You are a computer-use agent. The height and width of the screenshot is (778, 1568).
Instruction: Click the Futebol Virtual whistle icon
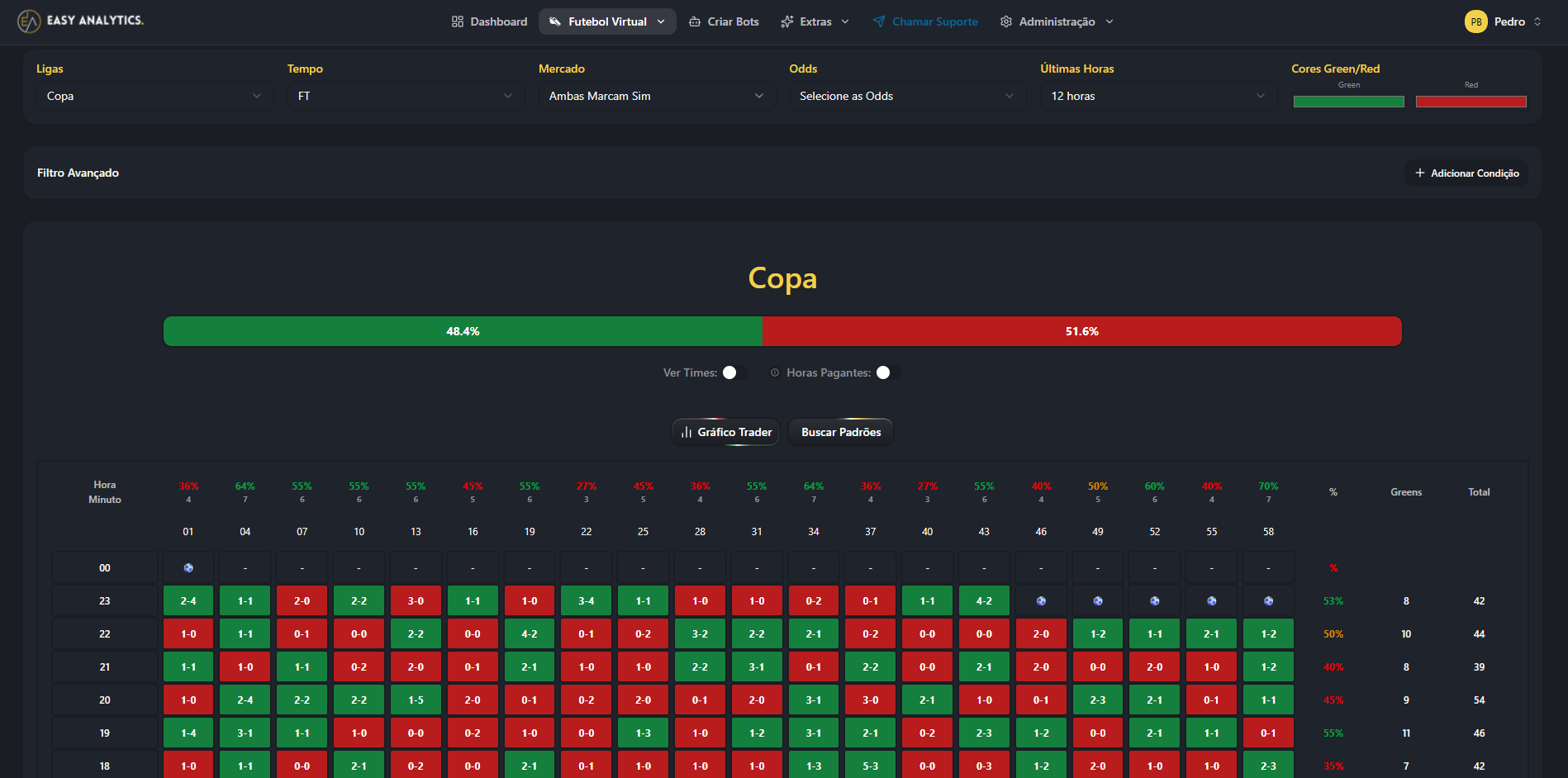[x=555, y=21]
